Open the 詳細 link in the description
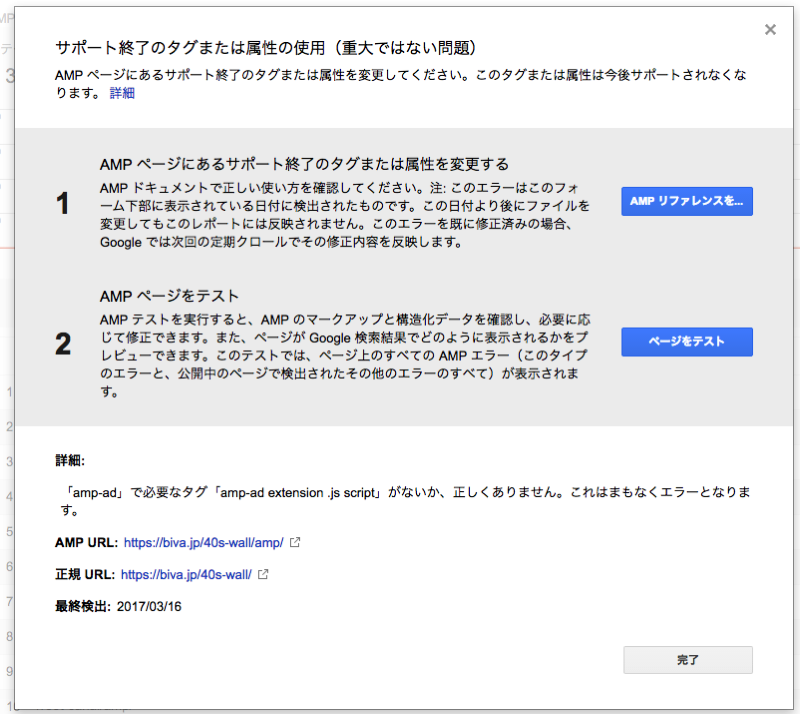800x714 pixels. click(x=122, y=93)
